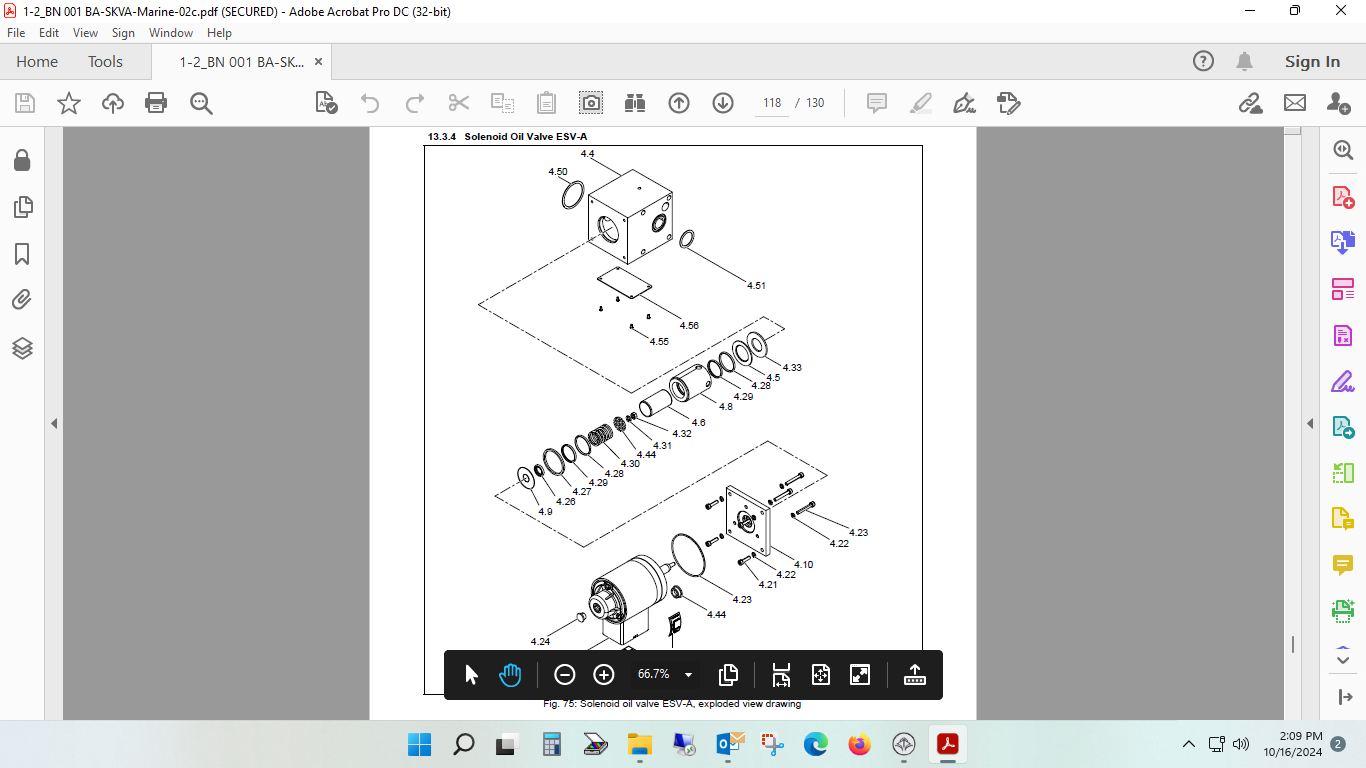Expand the left navigation pane arrow
The height and width of the screenshot is (768, 1366).
pyautogui.click(x=54, y=424)
